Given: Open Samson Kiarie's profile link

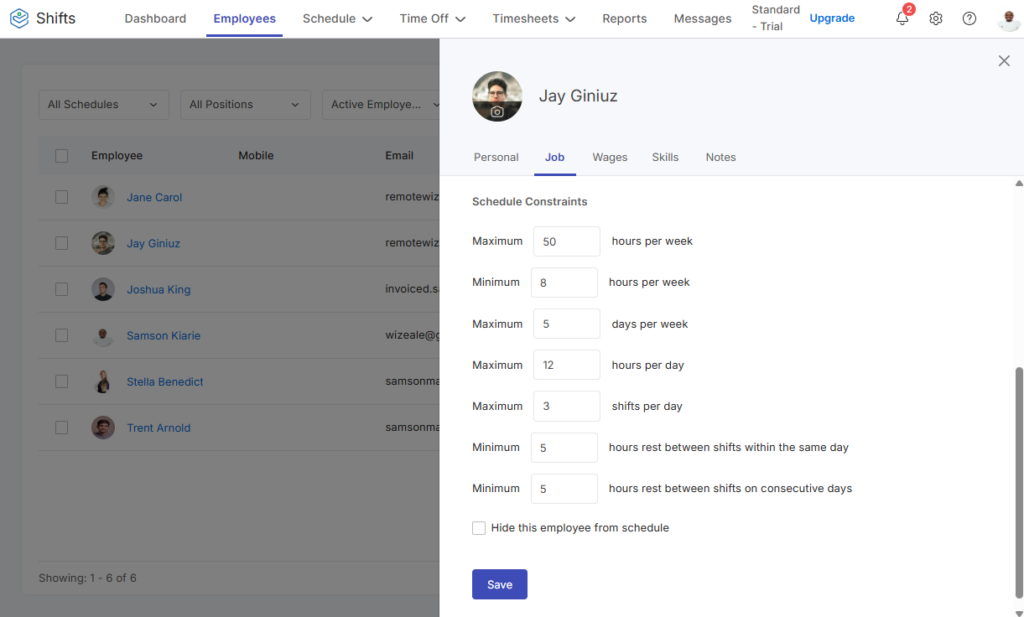Looking at the screenshot, I should tap(163, 336).
